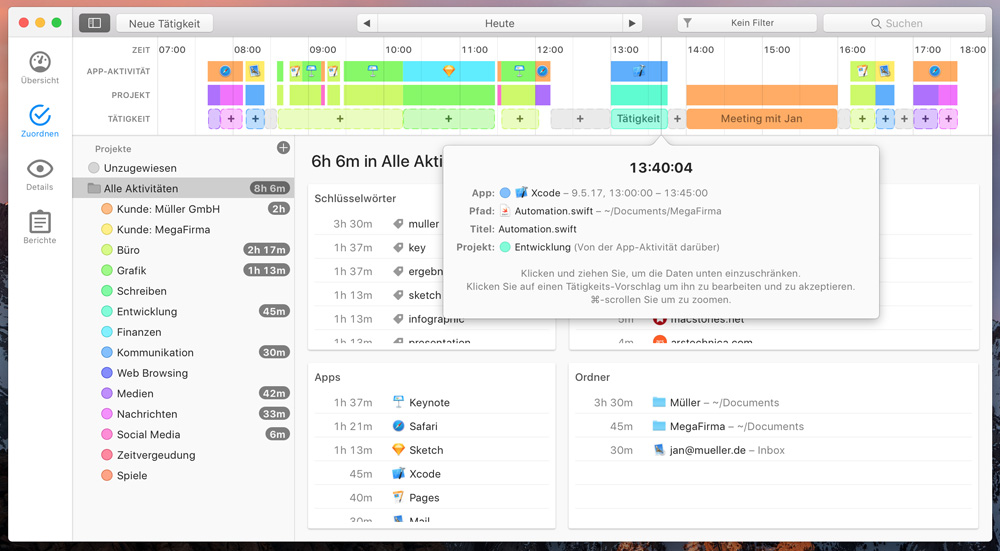
Task: Select Alle Aktivitäten folder in sidebar
Action: (x=141, y=188)
